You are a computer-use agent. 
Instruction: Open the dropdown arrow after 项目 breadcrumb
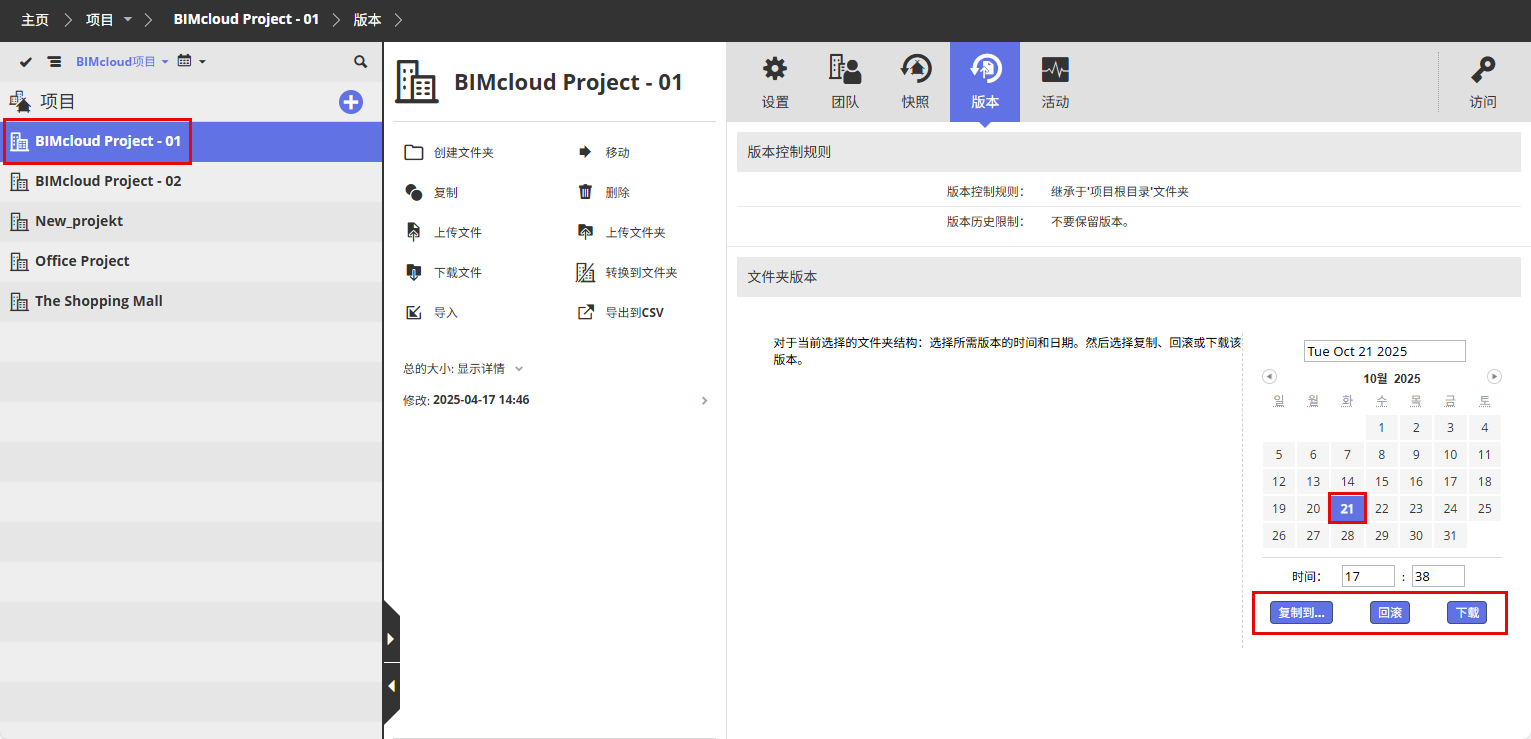pos(128,20)
